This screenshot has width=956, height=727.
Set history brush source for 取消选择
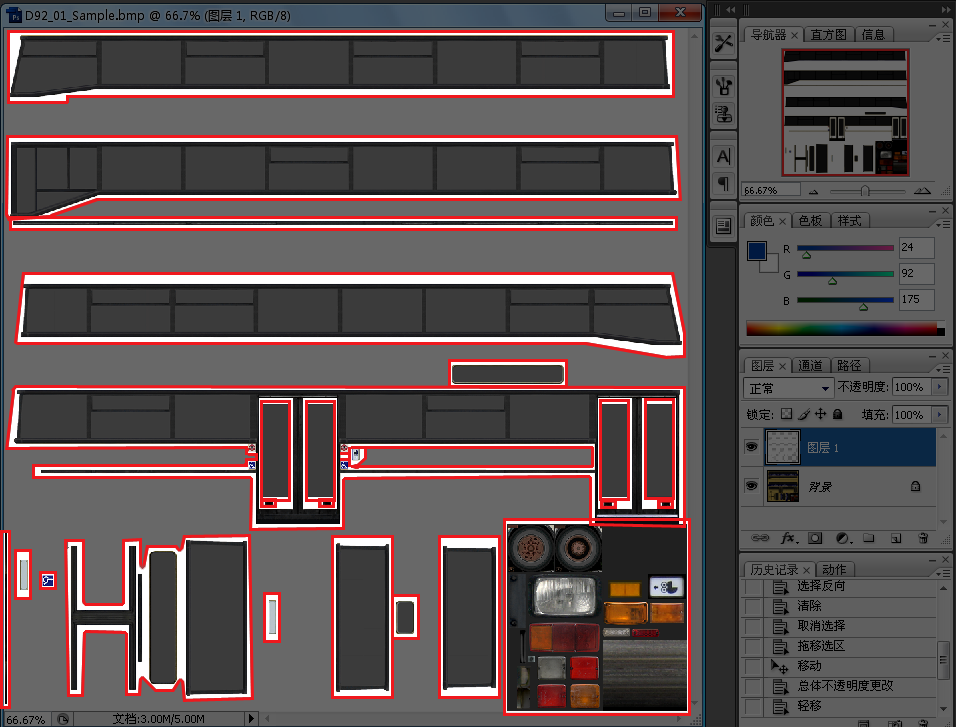(753, 627)
